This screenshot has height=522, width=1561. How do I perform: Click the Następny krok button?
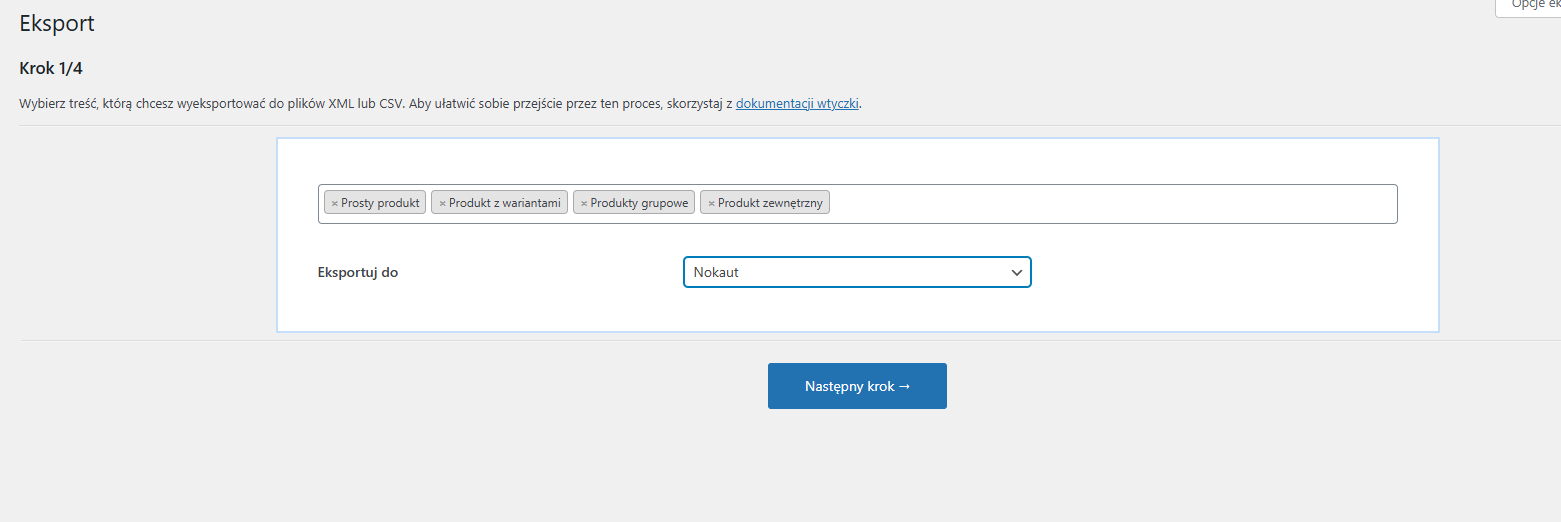(x=856, y=386)
